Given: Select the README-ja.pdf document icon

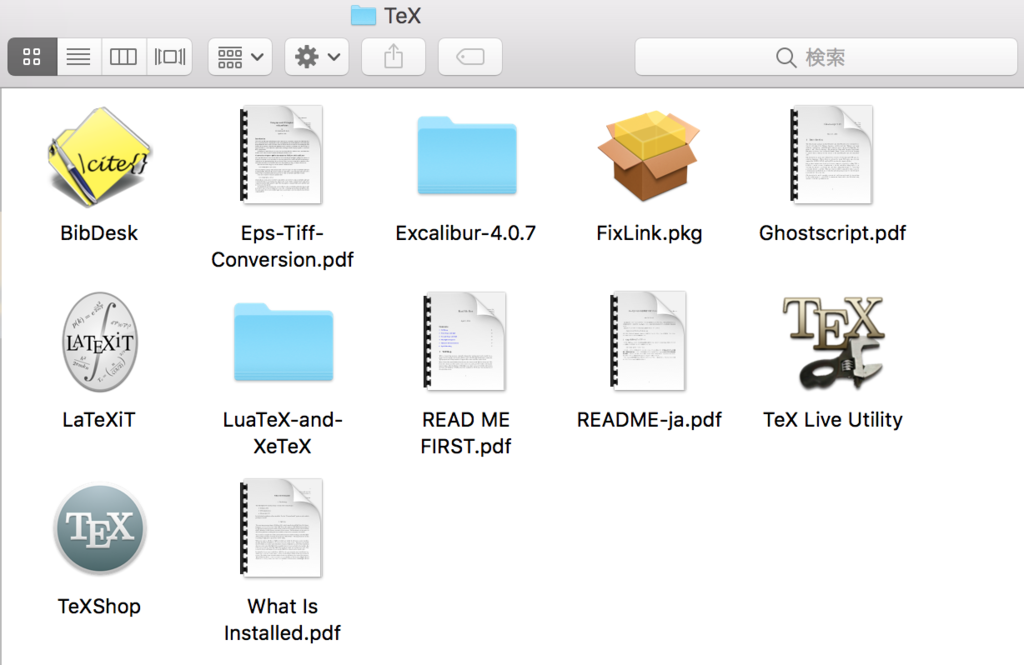Looking at the screenshot, I should tap(648, 341).
